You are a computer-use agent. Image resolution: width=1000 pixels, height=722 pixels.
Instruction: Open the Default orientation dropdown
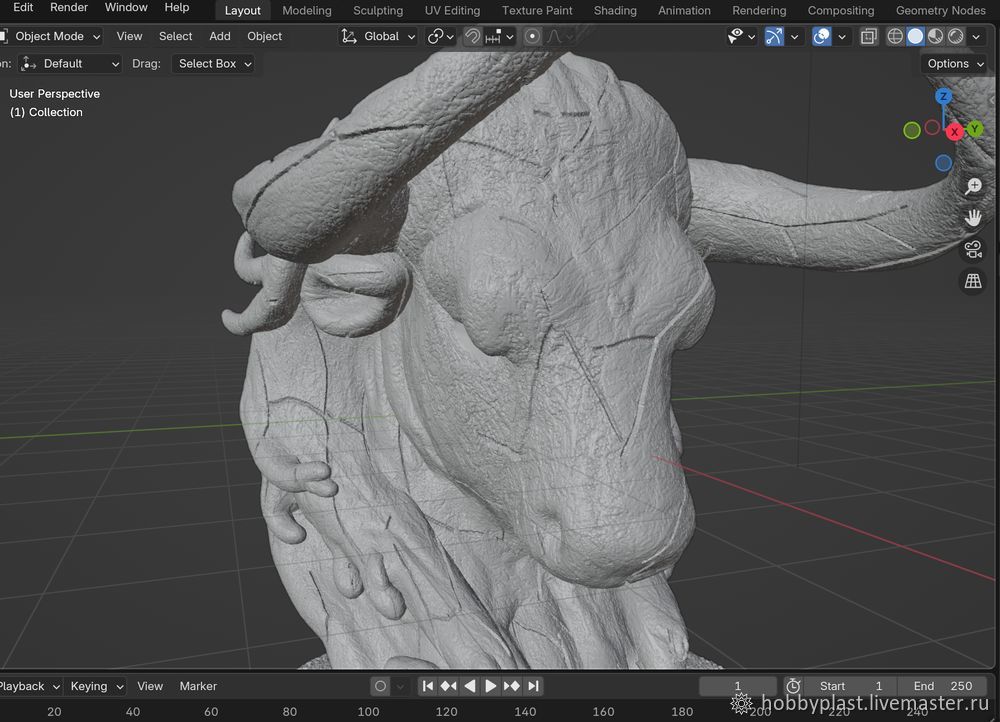pyautogui.click(x=70, y=64)
